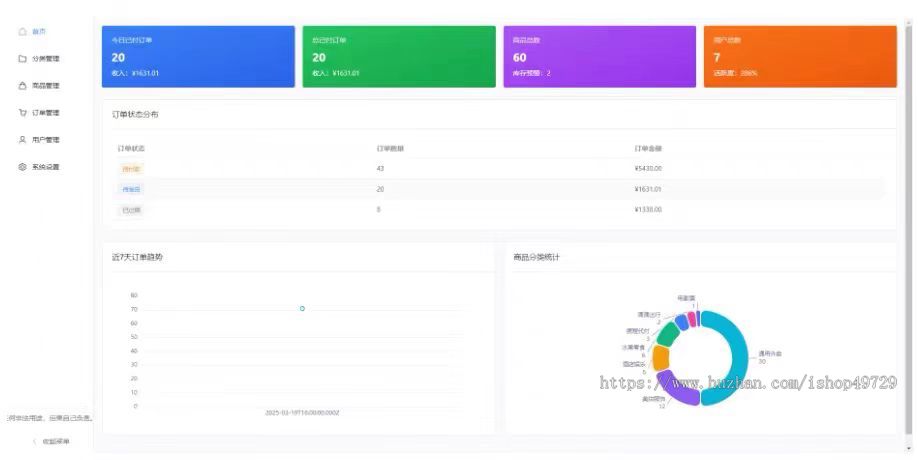
Task: Click the orange donut segment
Action: (661, 358)
